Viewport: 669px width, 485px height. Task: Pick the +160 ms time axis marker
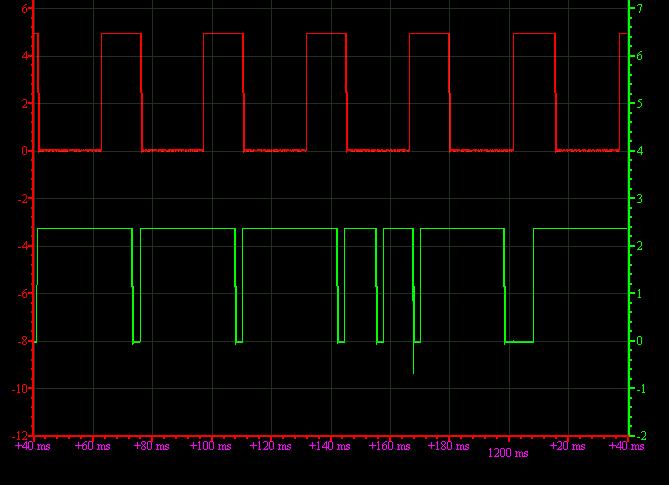click(389, 446)
